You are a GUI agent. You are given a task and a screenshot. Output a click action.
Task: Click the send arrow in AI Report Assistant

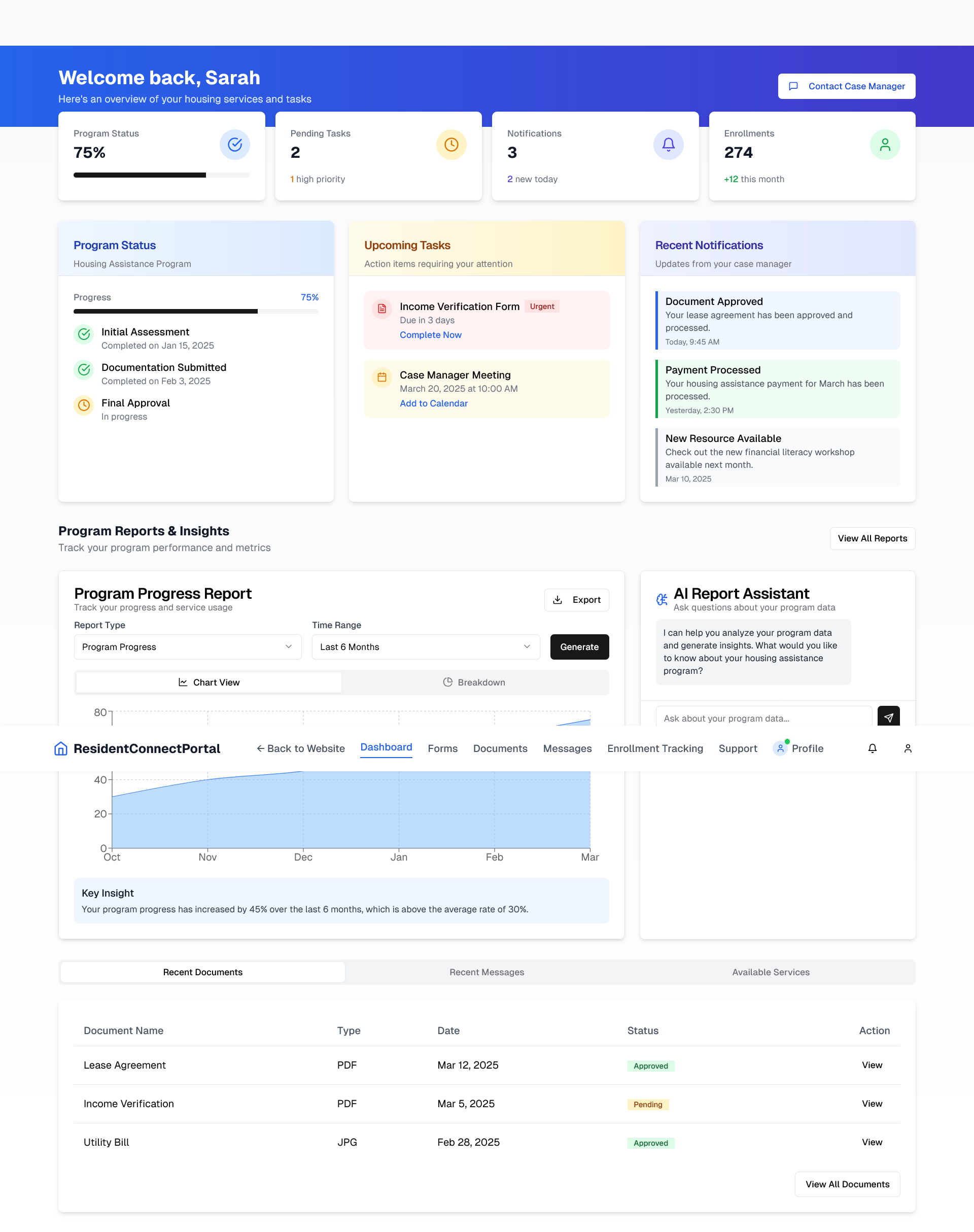click(890, 717)
